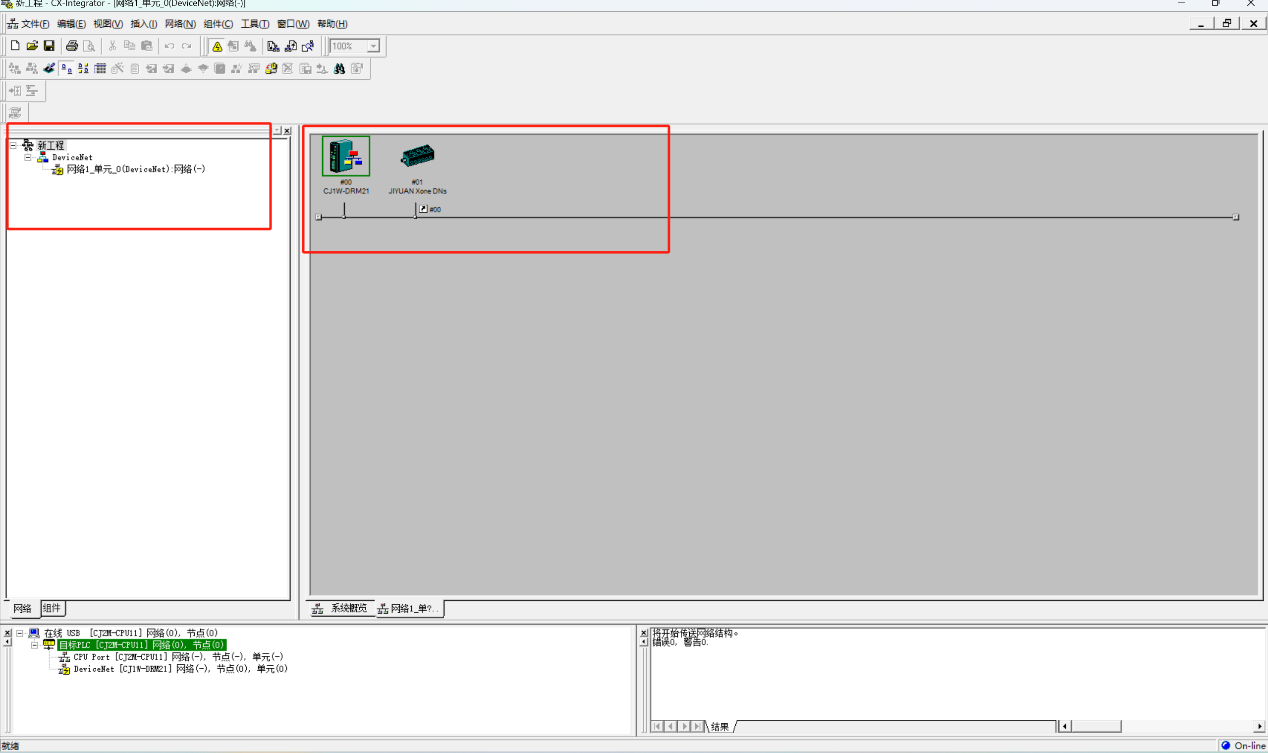Click the Undo arrow icon
The image size is (1268, 753).
(x=170, y=46)
